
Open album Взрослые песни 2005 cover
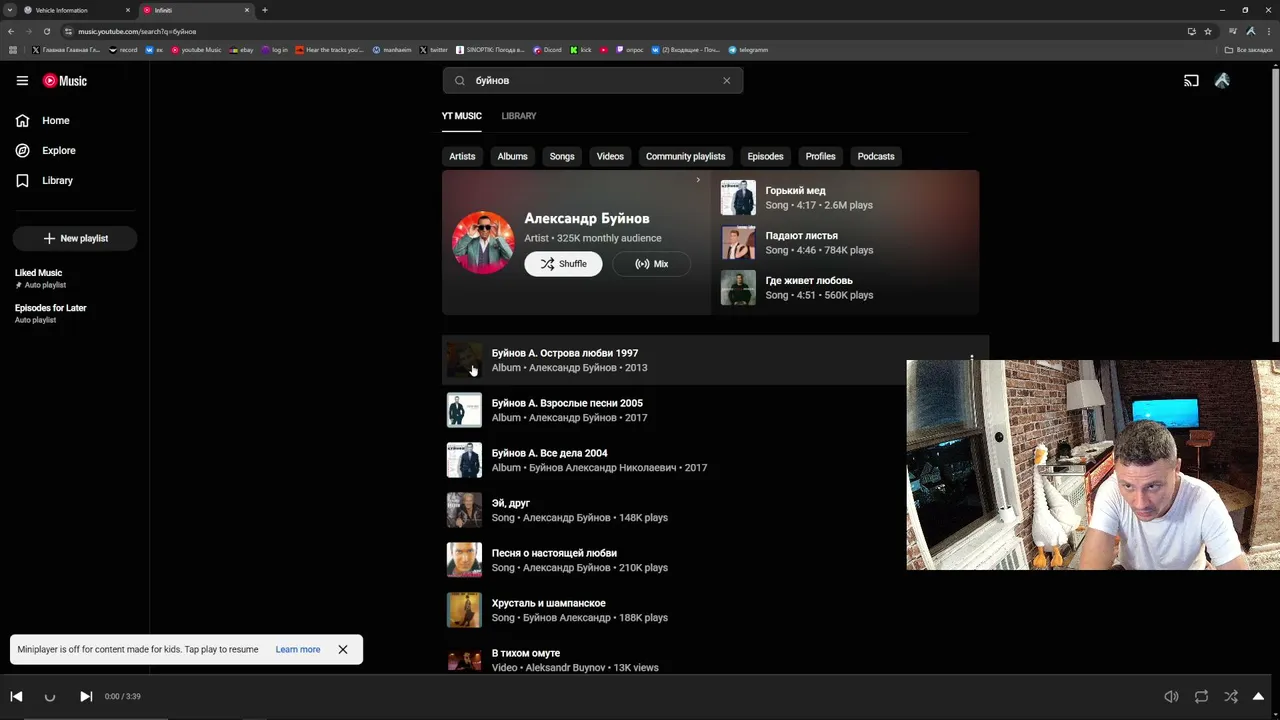click(464, 410)
